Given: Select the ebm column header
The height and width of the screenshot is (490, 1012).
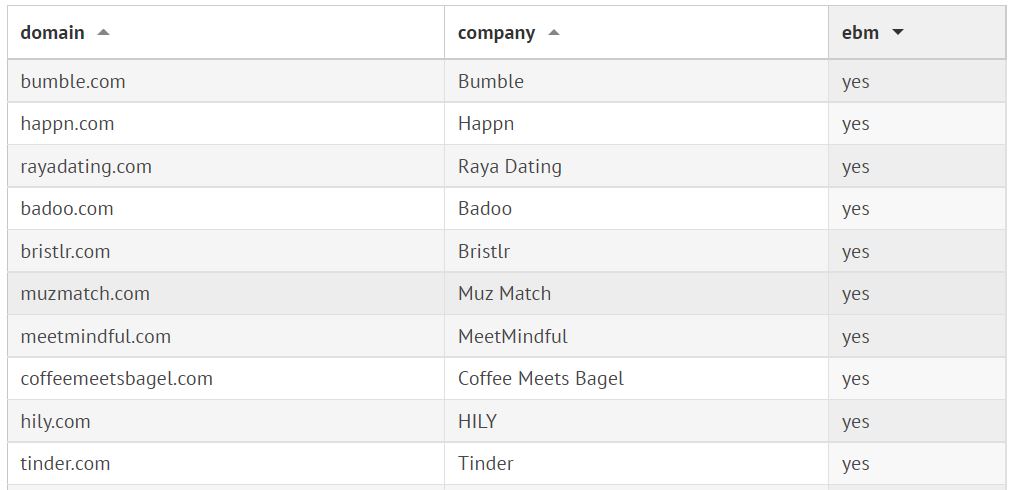Looking at the screenshot, I should [860, 32].
